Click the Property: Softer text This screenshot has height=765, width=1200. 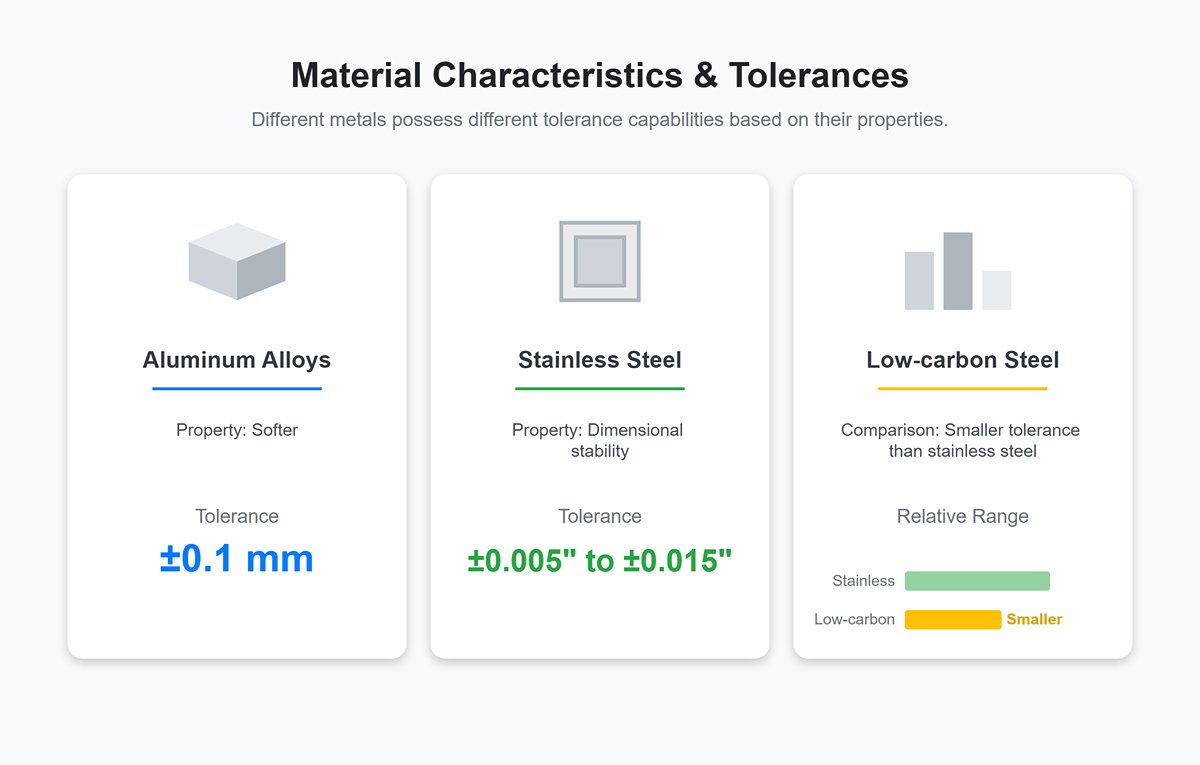tap(236, 430)
